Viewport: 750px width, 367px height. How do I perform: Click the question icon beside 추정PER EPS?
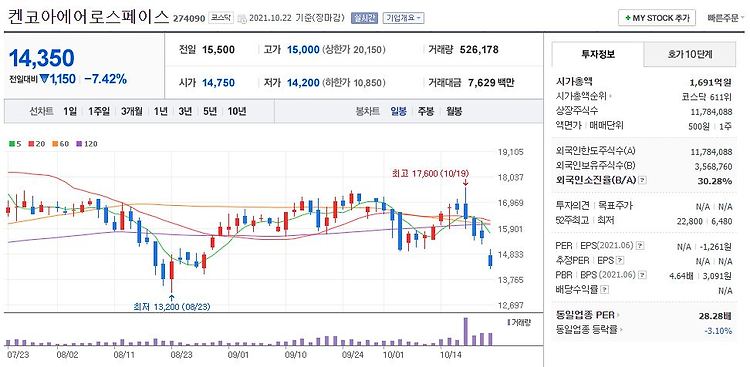click(x=620, y=261)
